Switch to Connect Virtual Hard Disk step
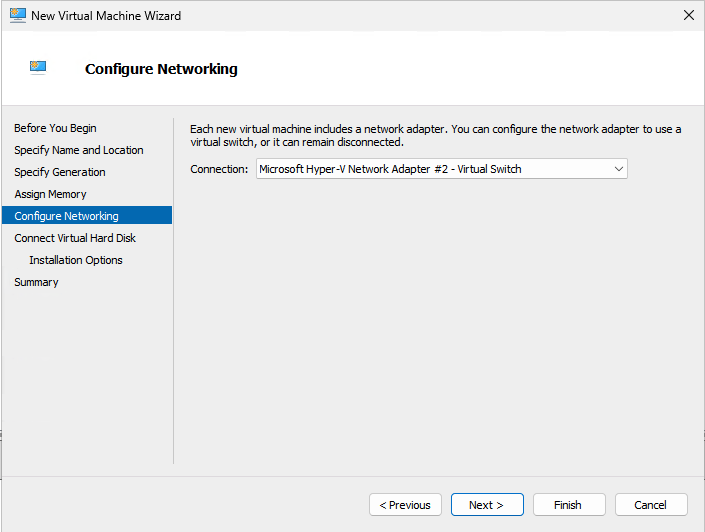The image size is (705, 532). 75,238
